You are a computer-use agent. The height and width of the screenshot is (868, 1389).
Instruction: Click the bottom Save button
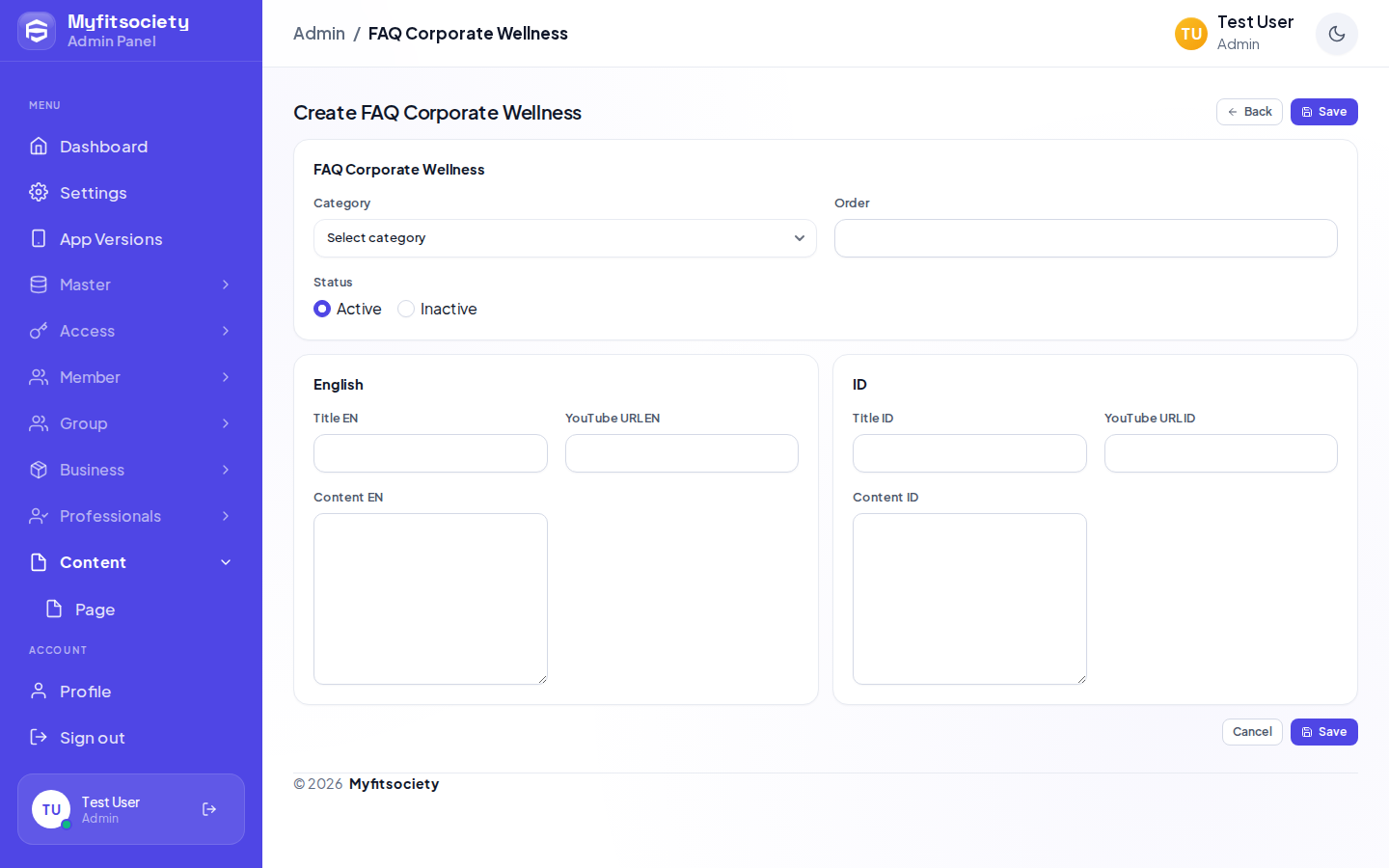1323,732
